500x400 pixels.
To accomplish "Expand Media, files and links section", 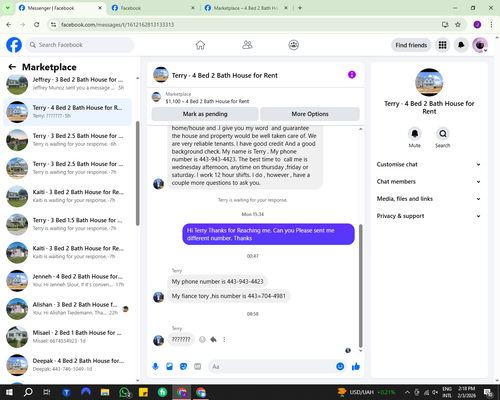I will [429, 199].
